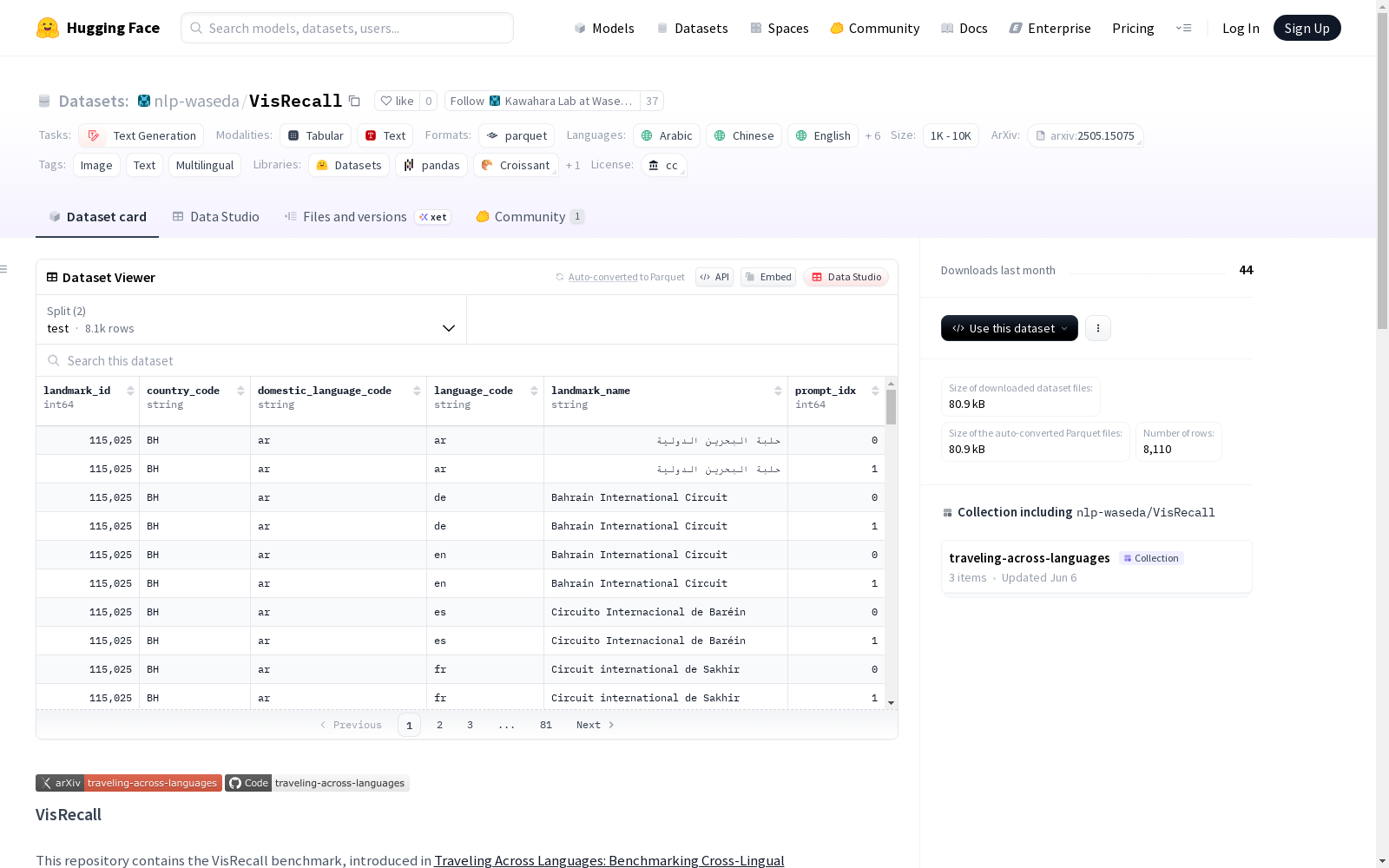Screen dimensions: 1389x868
Task: Select the Image tag
Action: pyautogui.click(x=96, y=165)
